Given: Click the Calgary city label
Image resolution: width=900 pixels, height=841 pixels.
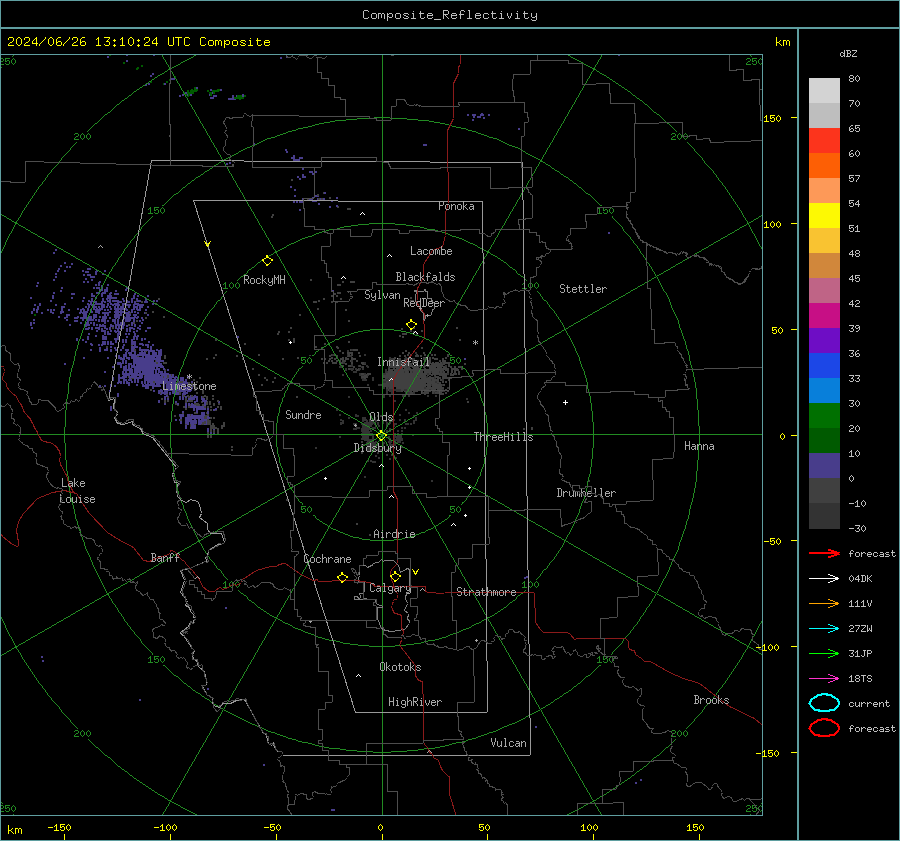Looking at the screenshot, I should tap(390, 588).
